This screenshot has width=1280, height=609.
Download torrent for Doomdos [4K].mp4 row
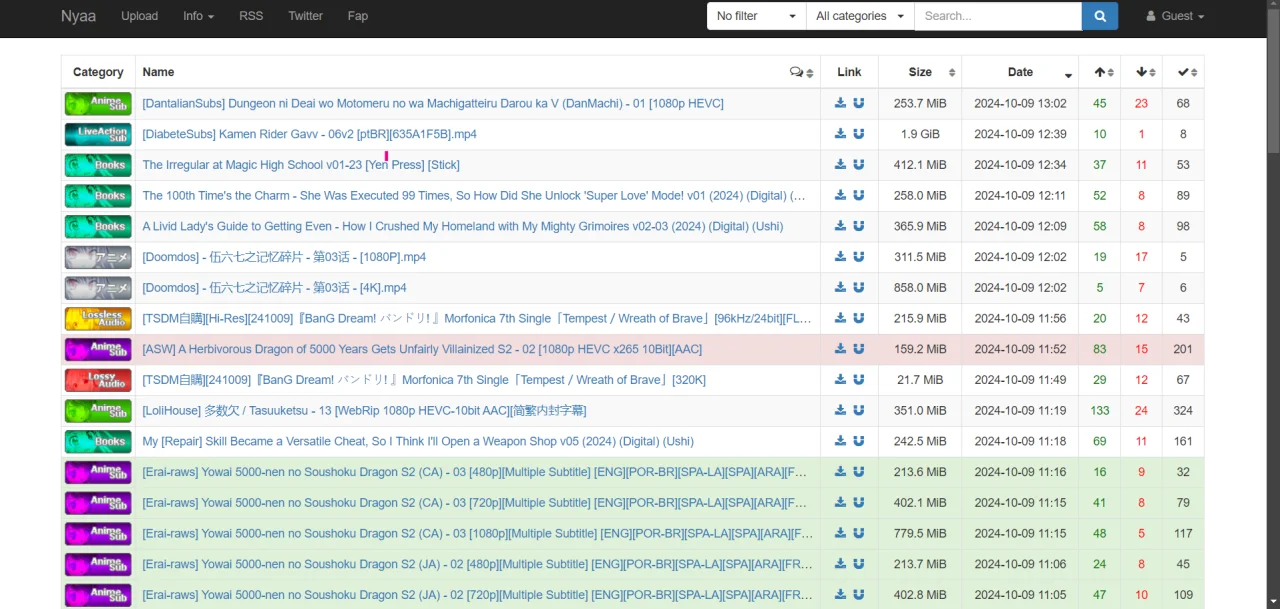841,287
